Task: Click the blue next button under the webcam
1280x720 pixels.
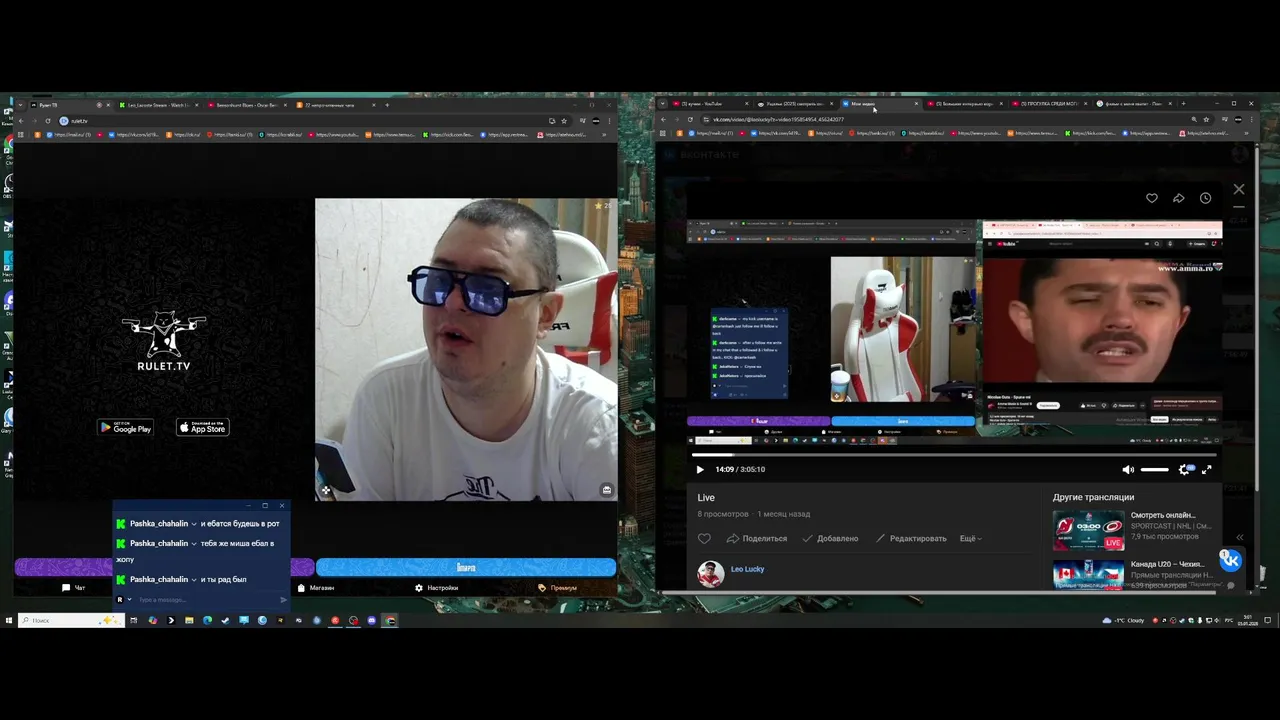Action: 466,567
